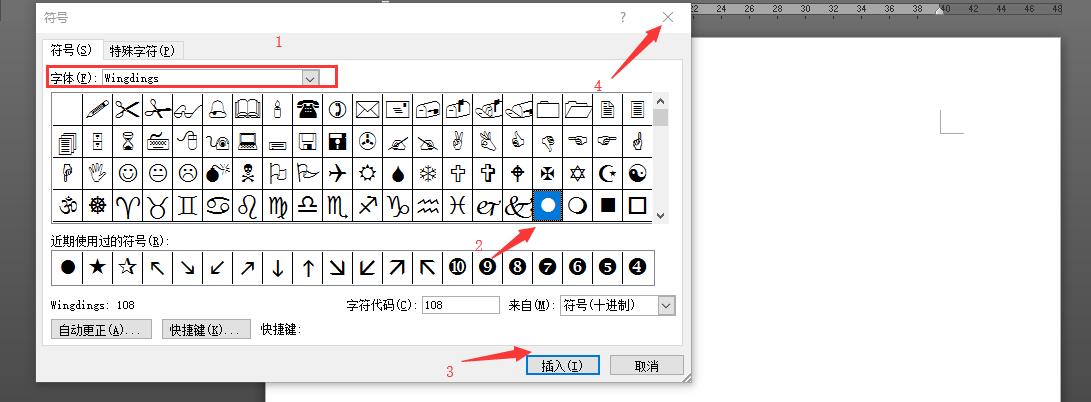Choose the computer mouse symbol
Viewport: 1091px width, 402px height.
click(188, 141)
